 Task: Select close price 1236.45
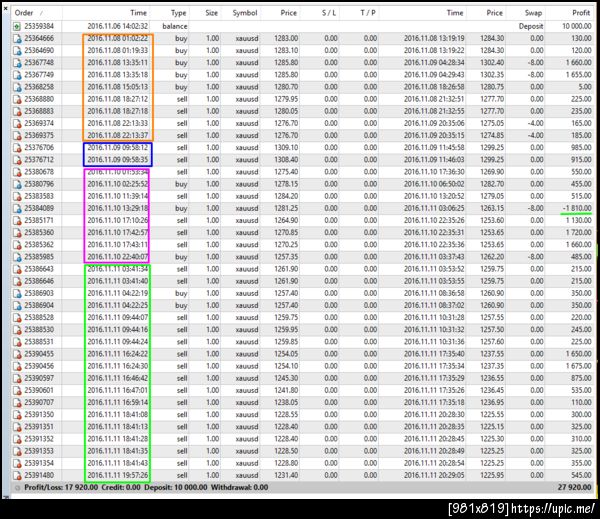point(492,391)
